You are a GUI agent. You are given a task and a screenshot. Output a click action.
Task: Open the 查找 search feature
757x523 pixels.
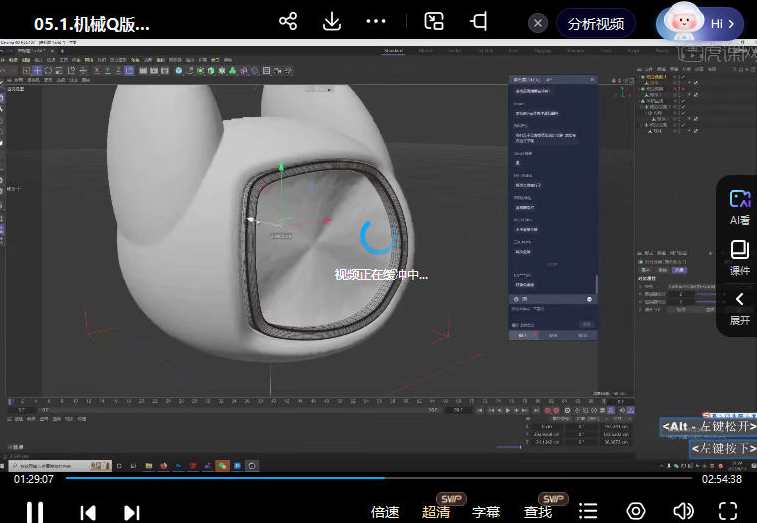click(x=538, y=512)
